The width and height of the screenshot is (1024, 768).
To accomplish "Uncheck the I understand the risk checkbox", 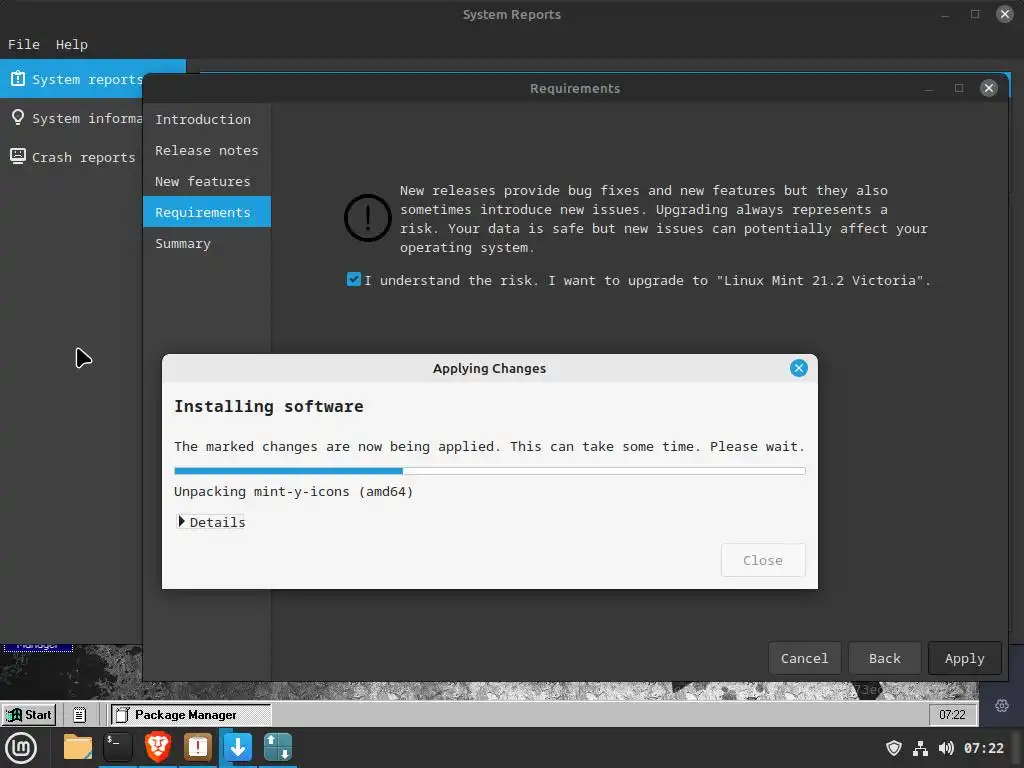I will click(353, 280).
